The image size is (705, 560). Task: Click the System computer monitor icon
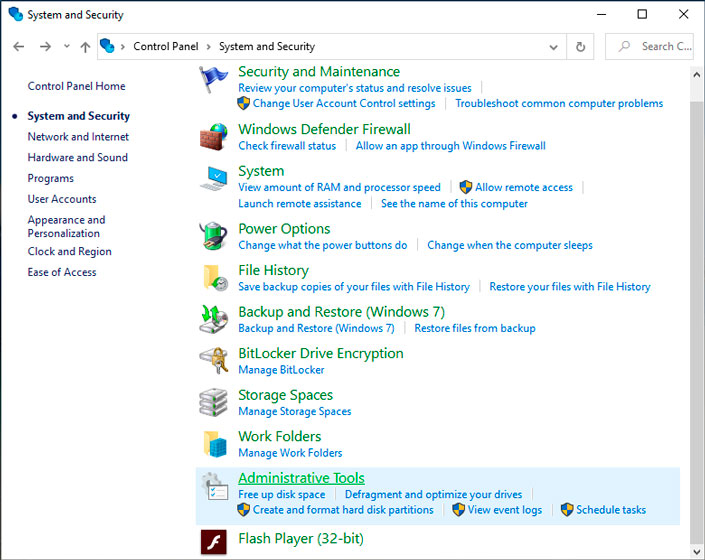214,178
